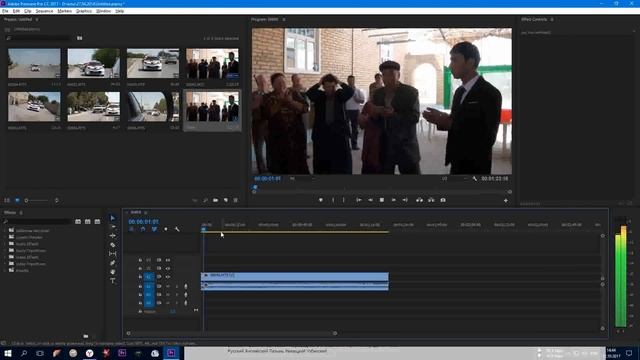Toggle nest-or-individual-clips insert mode
This screenshot has height=360, width=640.
pyautogui.click(x=131, y=229)
